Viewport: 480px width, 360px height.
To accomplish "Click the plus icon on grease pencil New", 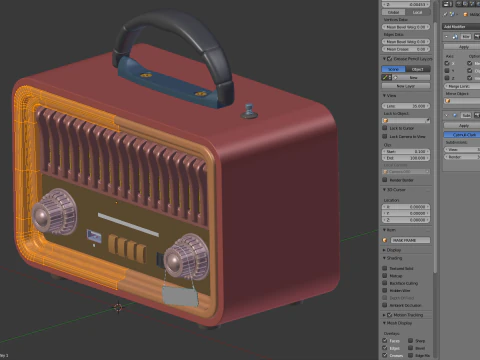I will pos(396,77).
